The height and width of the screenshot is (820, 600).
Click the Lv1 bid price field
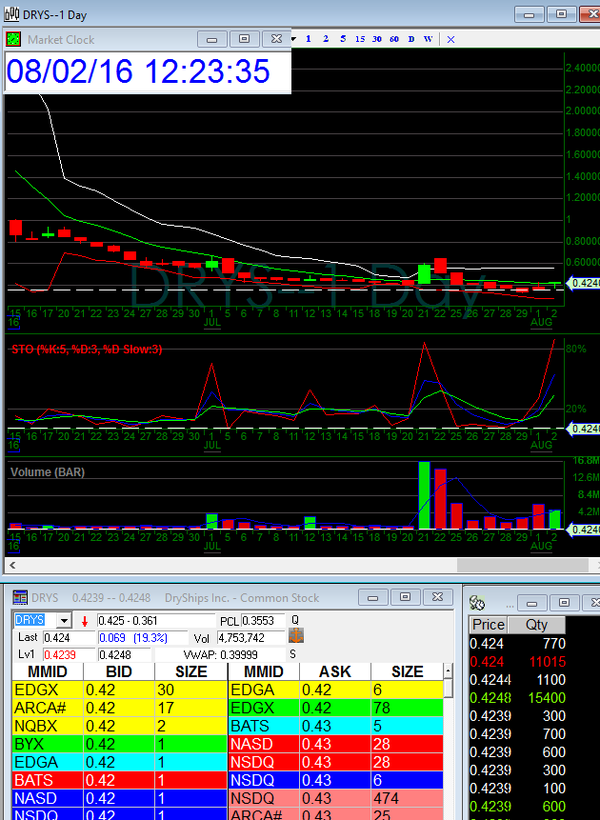pos(53,655)
